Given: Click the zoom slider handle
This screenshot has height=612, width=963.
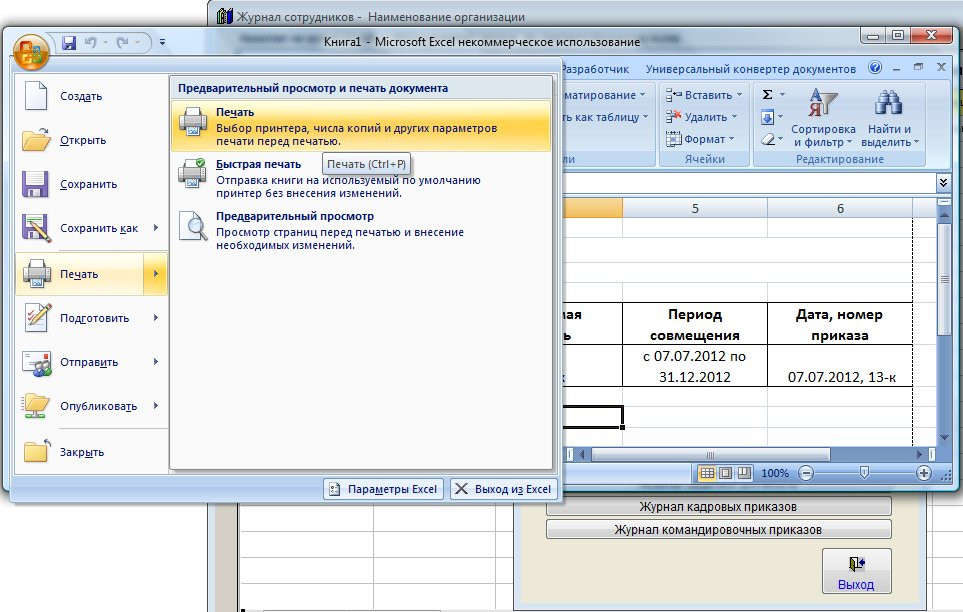Looking at the screenshot, I should pos(864,473).
